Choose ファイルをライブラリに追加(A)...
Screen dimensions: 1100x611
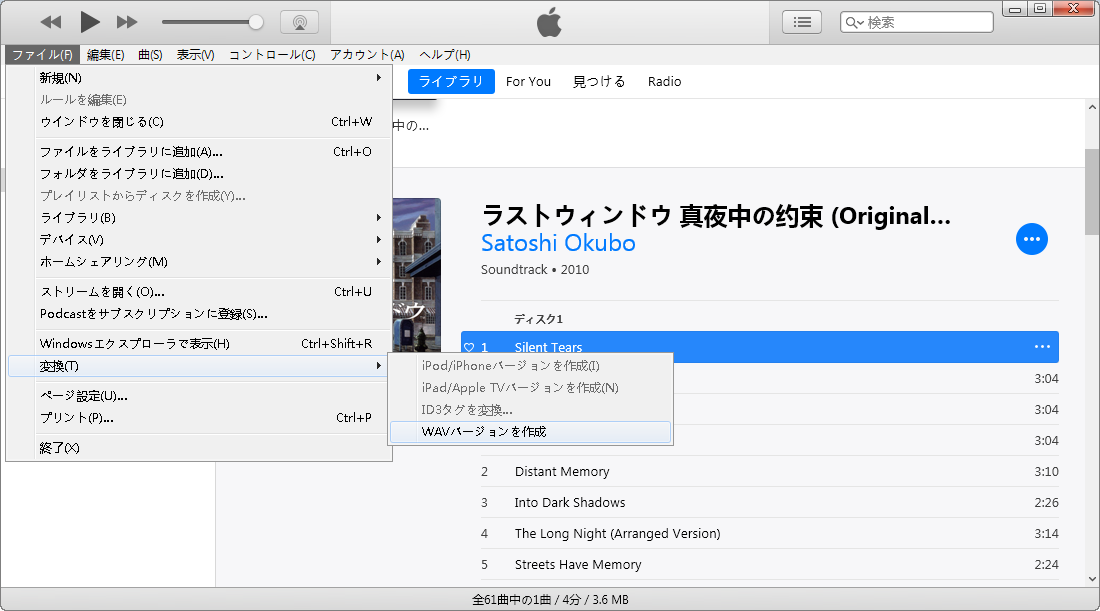(x=199, y=152)
